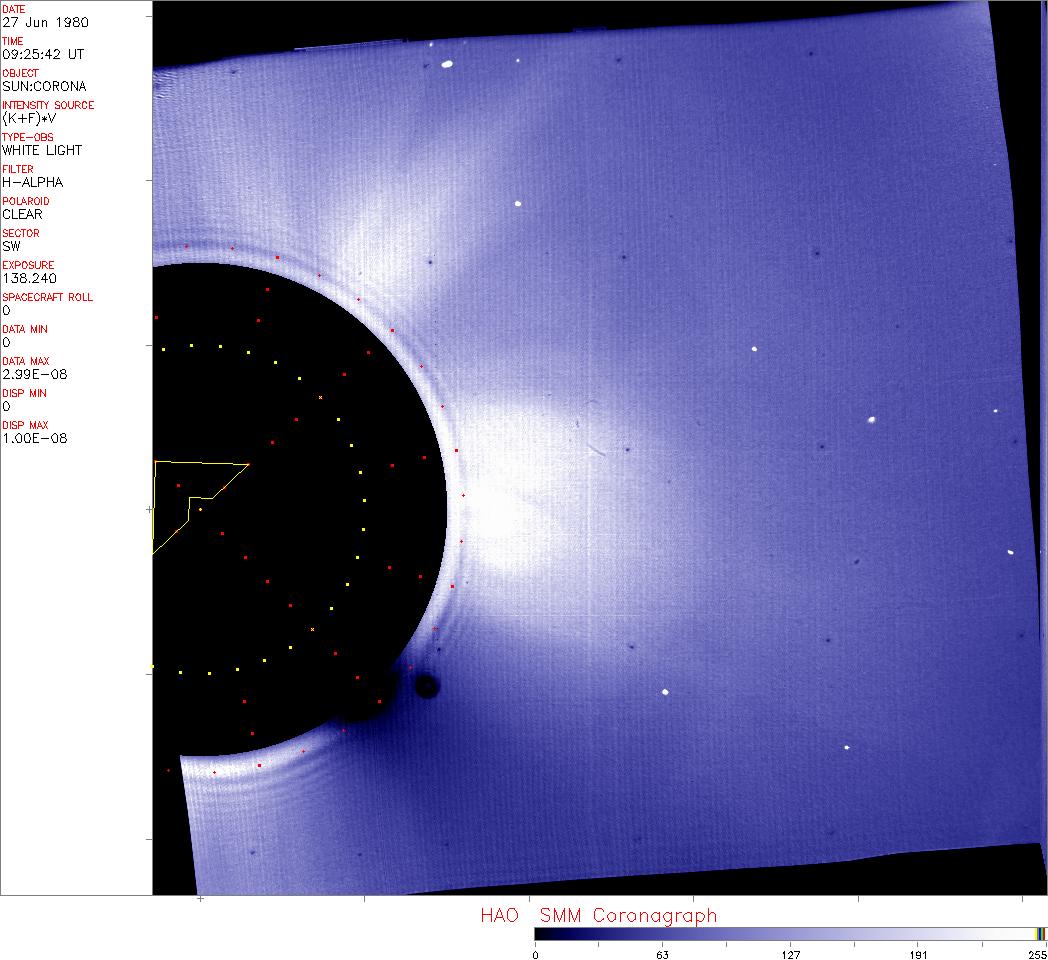Click the color bar at the 127 mark

[x=790, y=933]
